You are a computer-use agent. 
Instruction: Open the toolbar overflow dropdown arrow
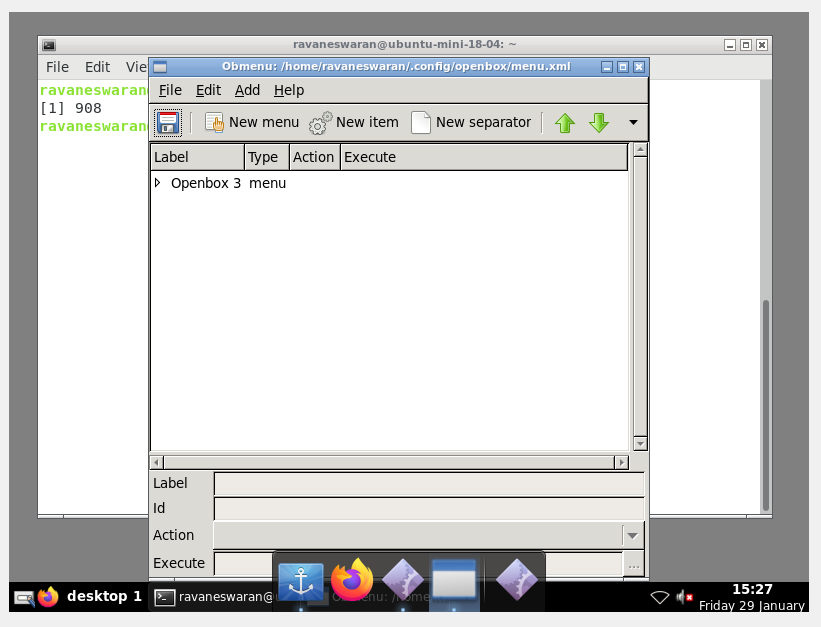coord(633,123)
